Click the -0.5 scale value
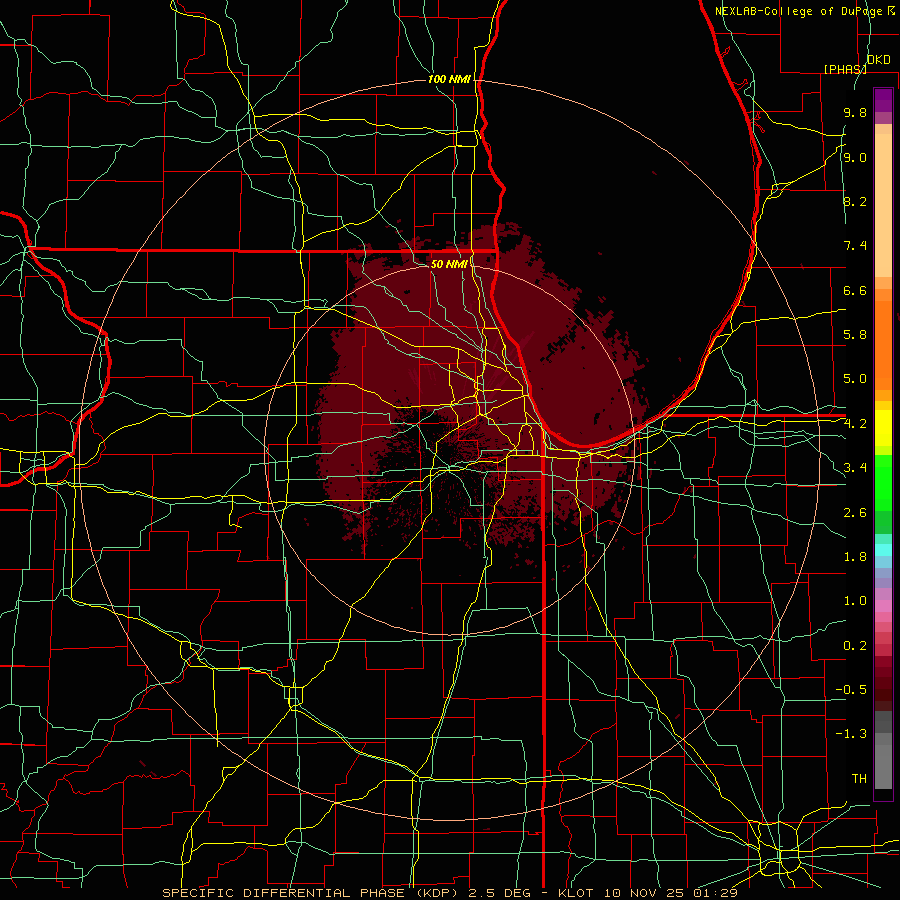Screen dimensions: 900x900 (x=851, y=690)
